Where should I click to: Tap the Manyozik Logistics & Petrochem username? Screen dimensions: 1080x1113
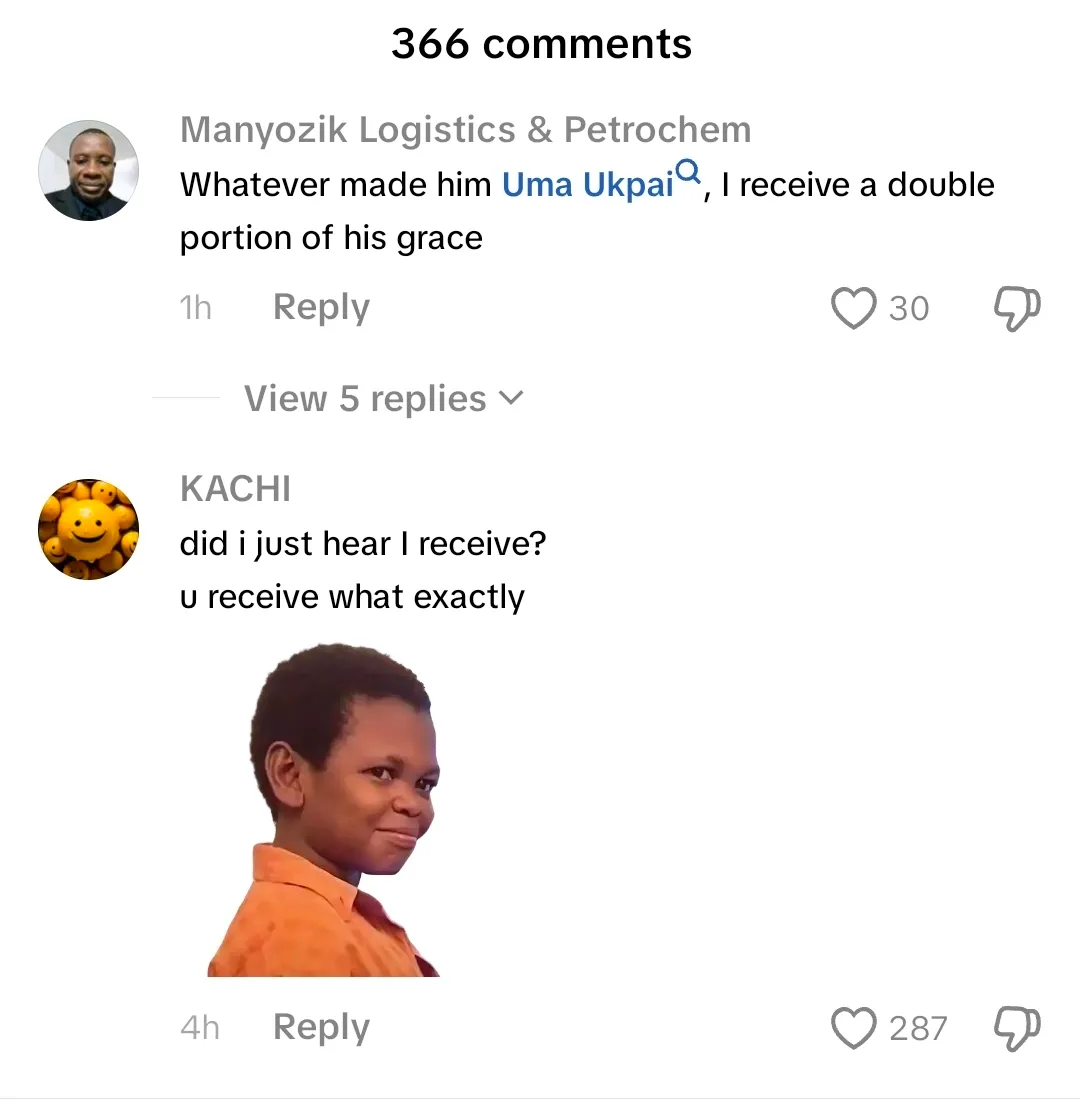pyautogui.click(x=465, y=130)
